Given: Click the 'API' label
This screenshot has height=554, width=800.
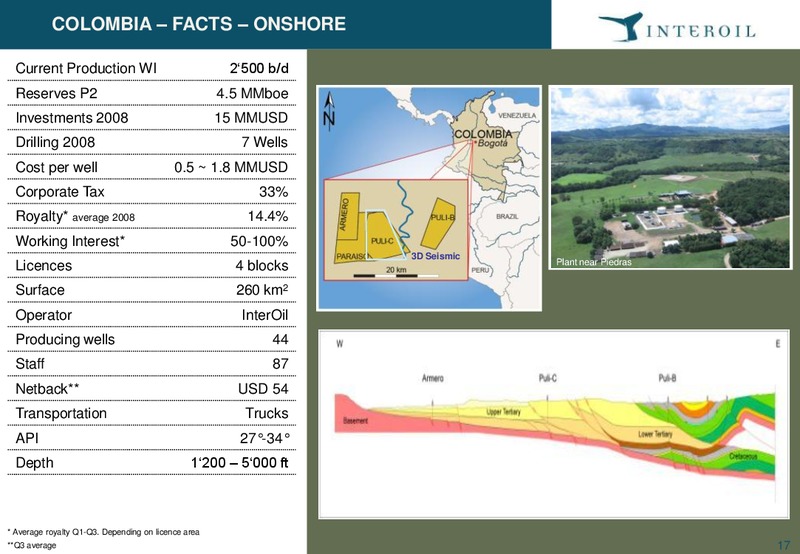Looking at the screenshot, I should pos(27,438).
